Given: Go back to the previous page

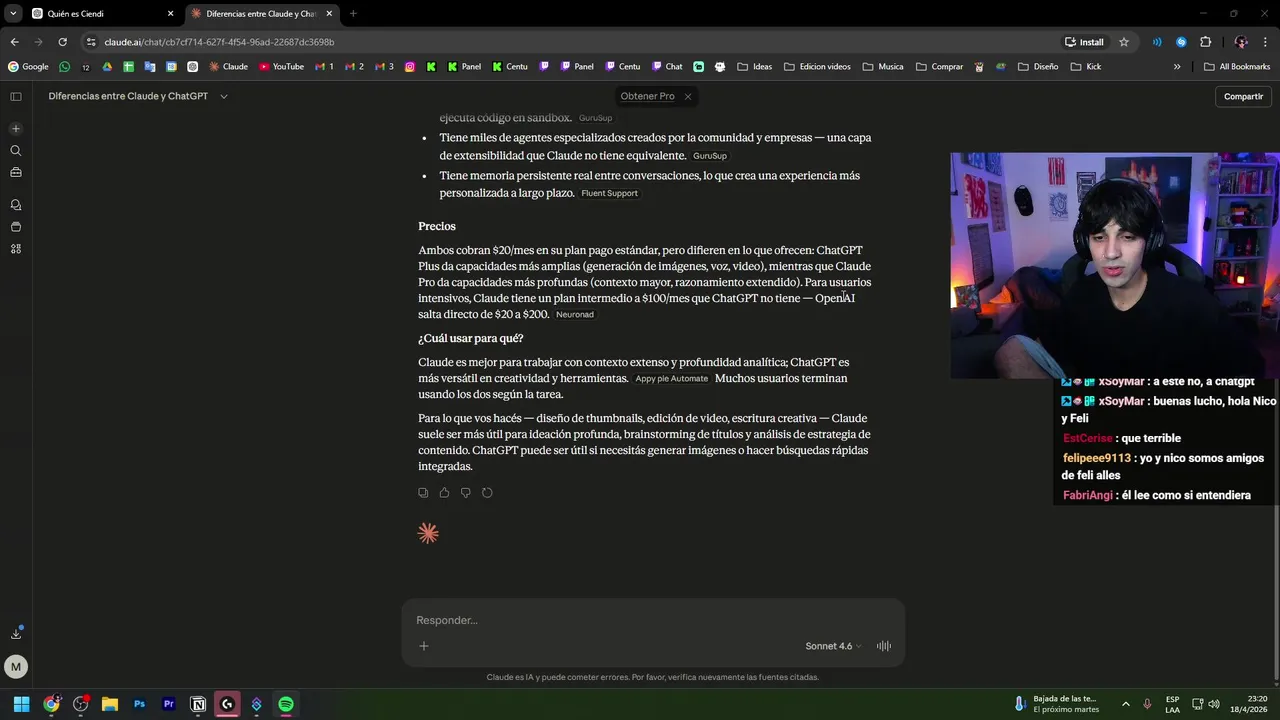Looking at the screenshot, I should point(14,42).
